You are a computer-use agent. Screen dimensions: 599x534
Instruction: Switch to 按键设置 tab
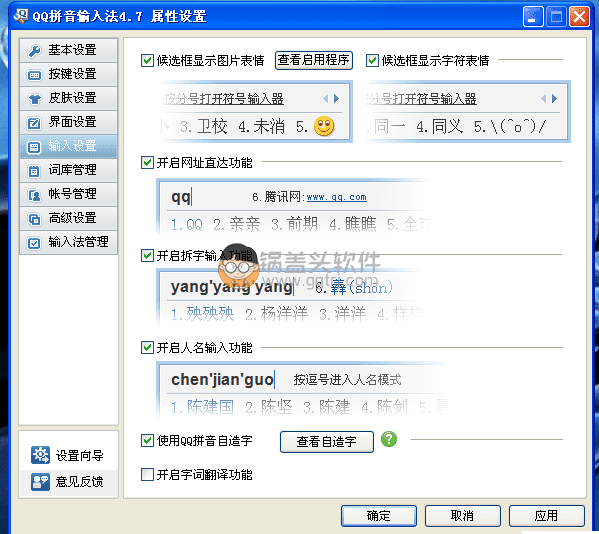pyautogui.click(x=68, y=74)
